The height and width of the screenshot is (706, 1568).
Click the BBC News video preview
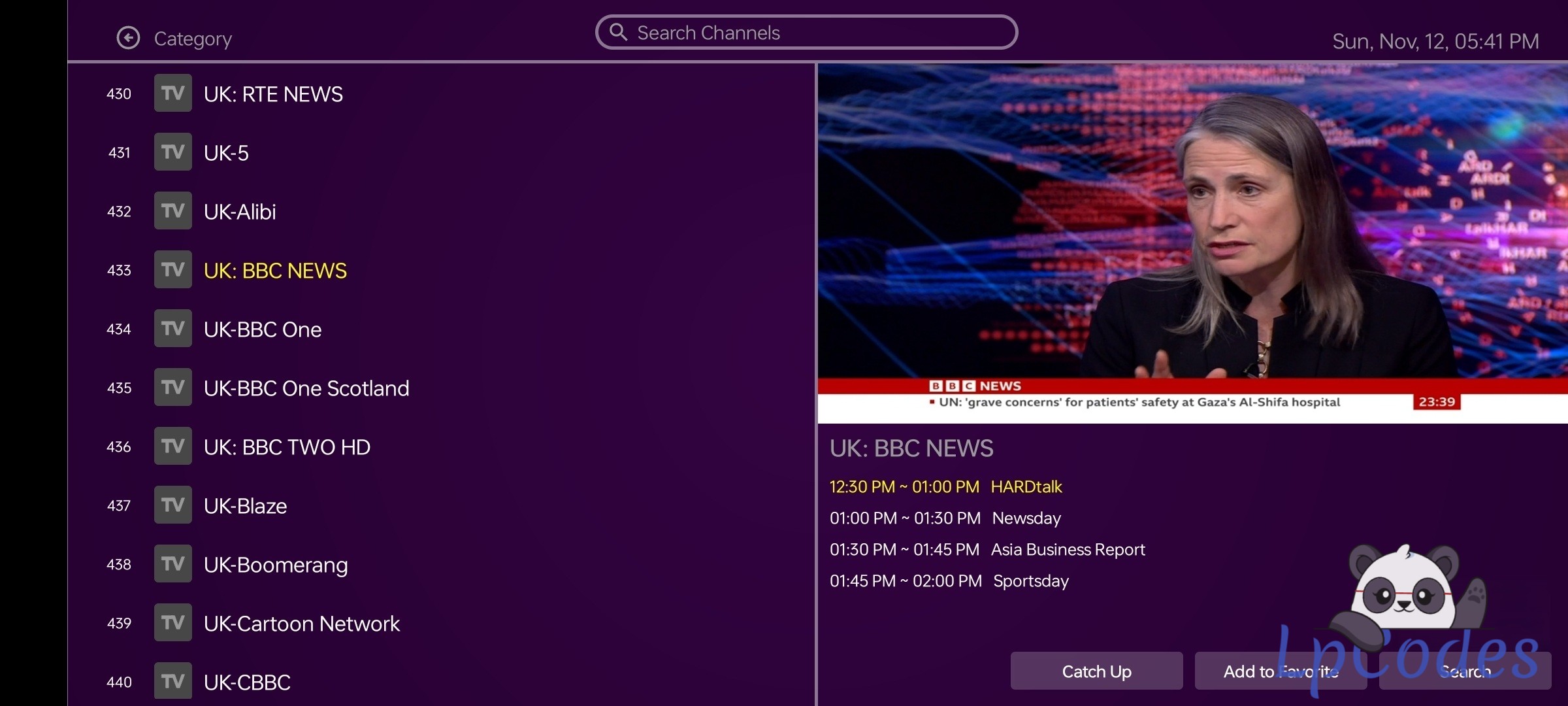[x=1192, y=243]
